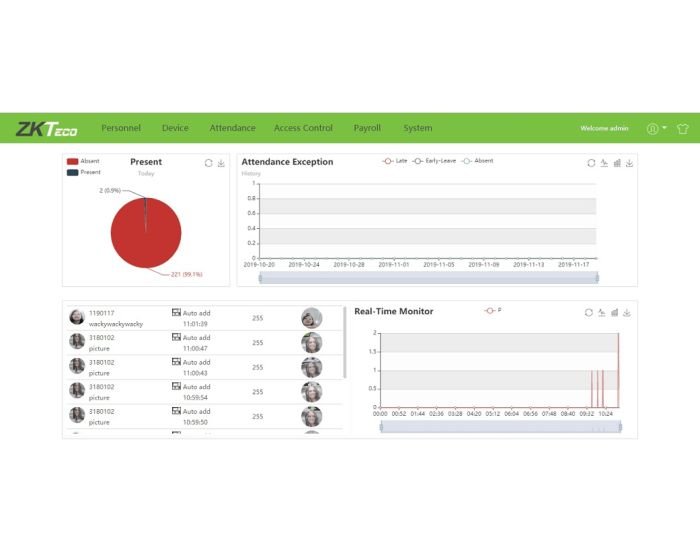Switch Attendance Exception to line chart view
This screenshot has height=560, width=700.
click(x=604, y=162)
